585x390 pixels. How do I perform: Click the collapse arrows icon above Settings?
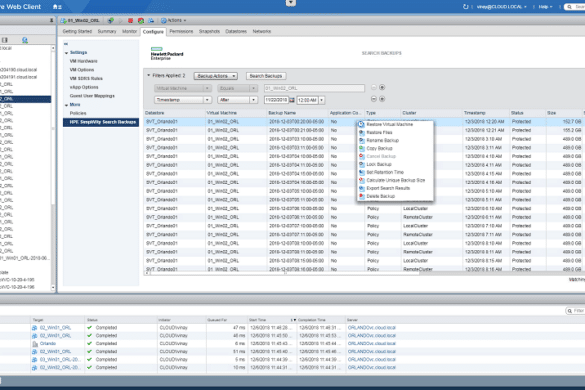(66, 44)
